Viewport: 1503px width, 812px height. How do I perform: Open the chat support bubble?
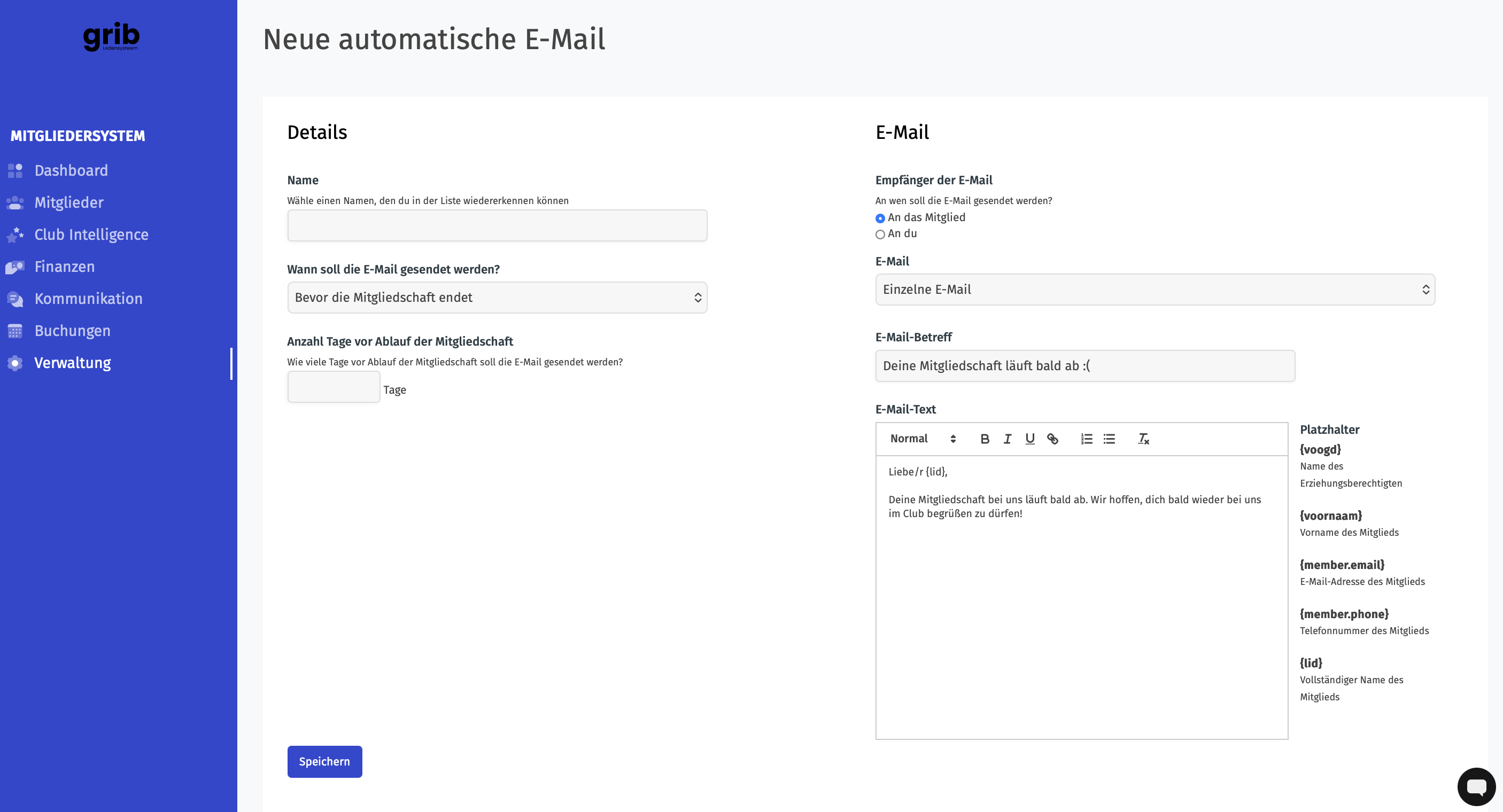(x=1476, y=786)
